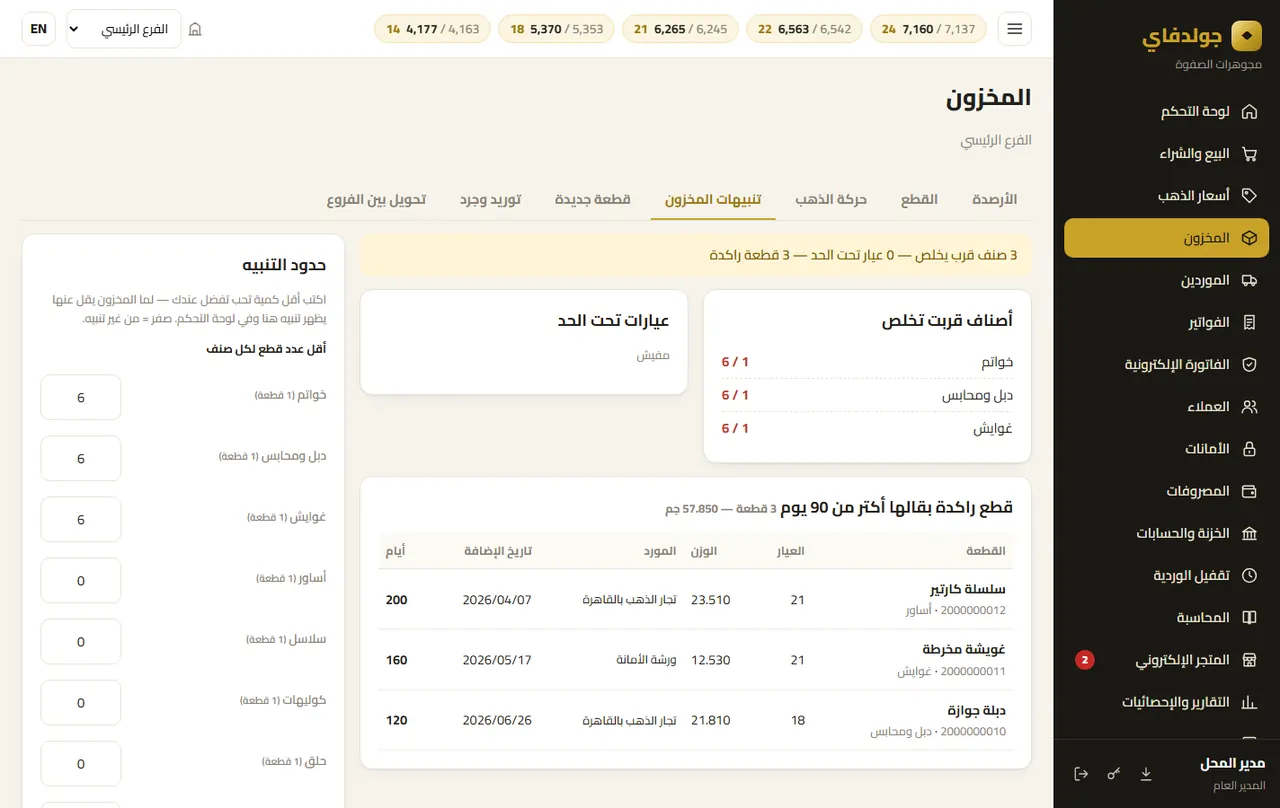Switch to the الأرصدة tab
The height and width of the screenshot is (808, 1280).
[994, 199]
